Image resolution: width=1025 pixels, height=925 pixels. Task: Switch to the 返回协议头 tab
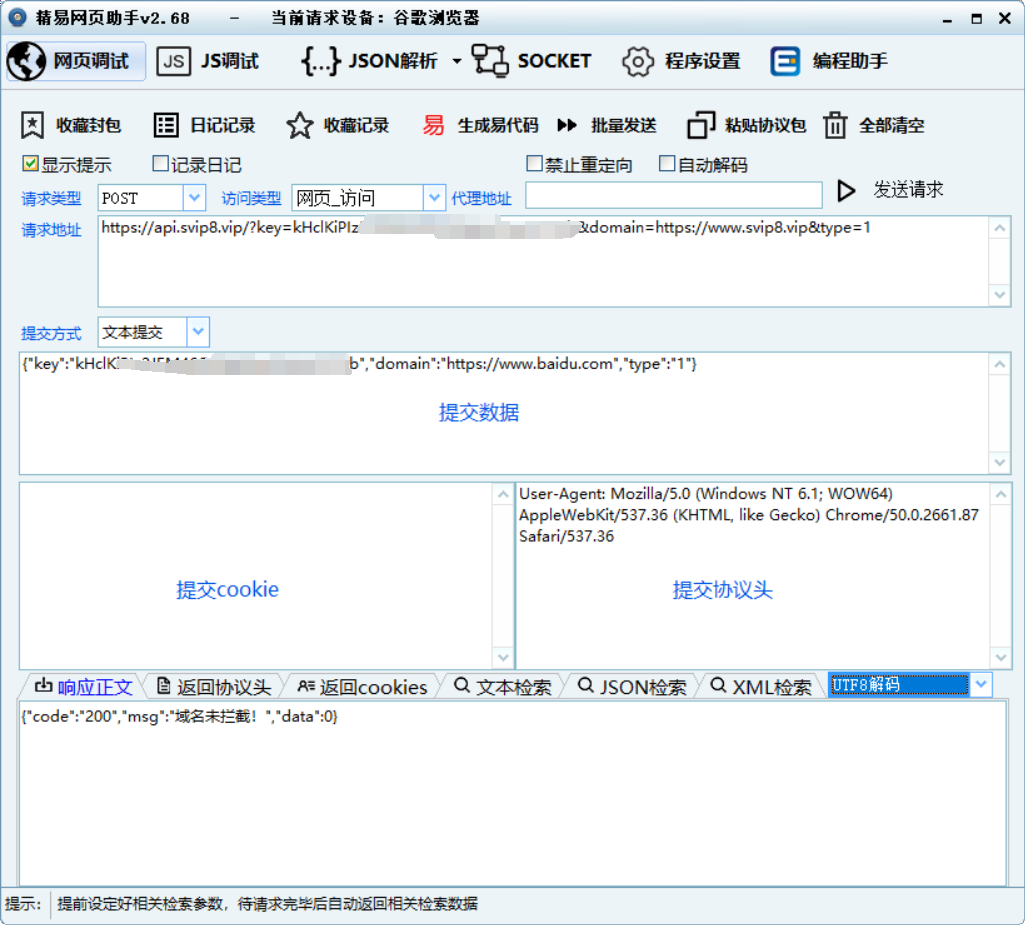(x=216, y=686)
